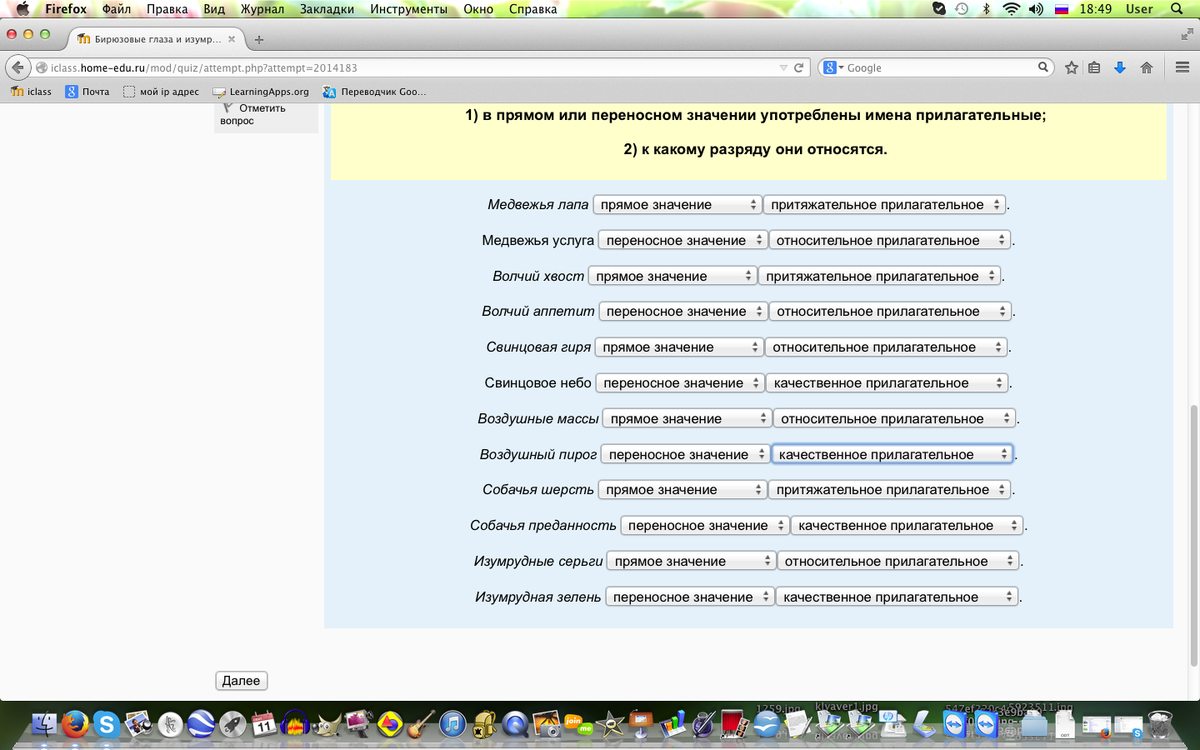This screenshot has height=750, width=1200.
Task: Go to Firefox home page icon
Action: coord(1146,68)
